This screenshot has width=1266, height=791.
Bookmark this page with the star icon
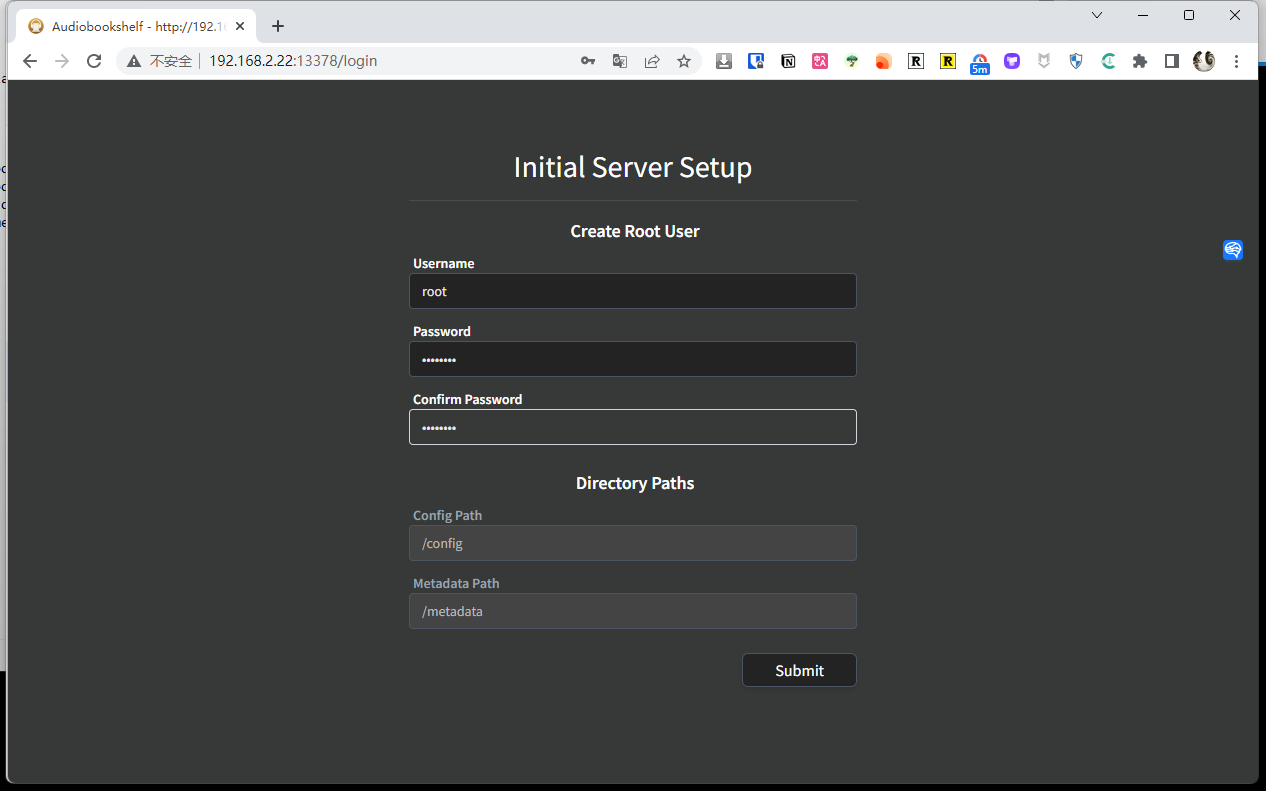[684, 61]
